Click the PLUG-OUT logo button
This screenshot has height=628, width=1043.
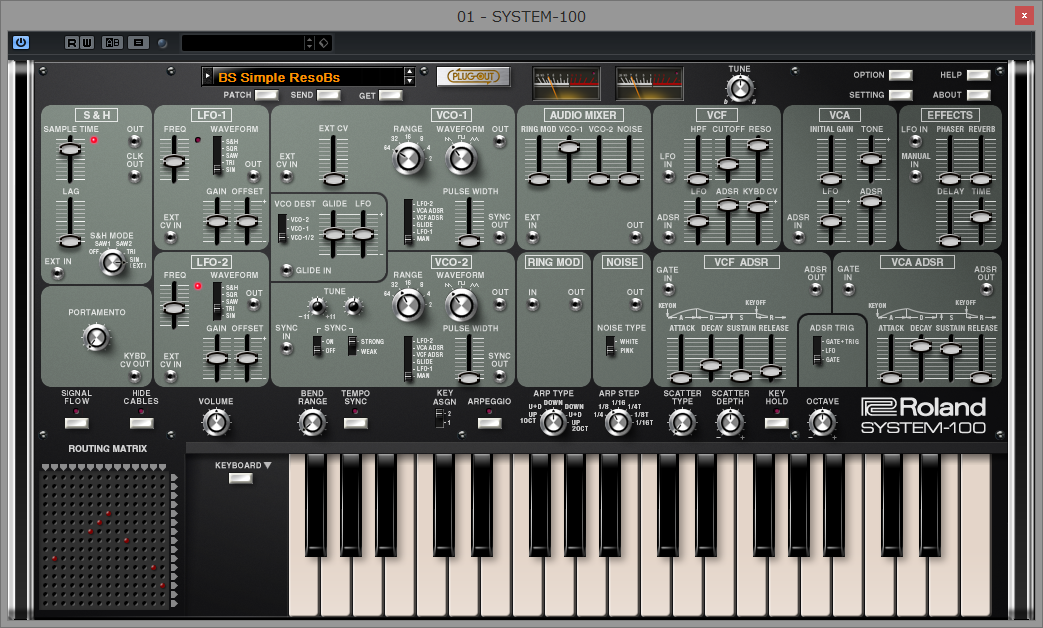[473, 76]
